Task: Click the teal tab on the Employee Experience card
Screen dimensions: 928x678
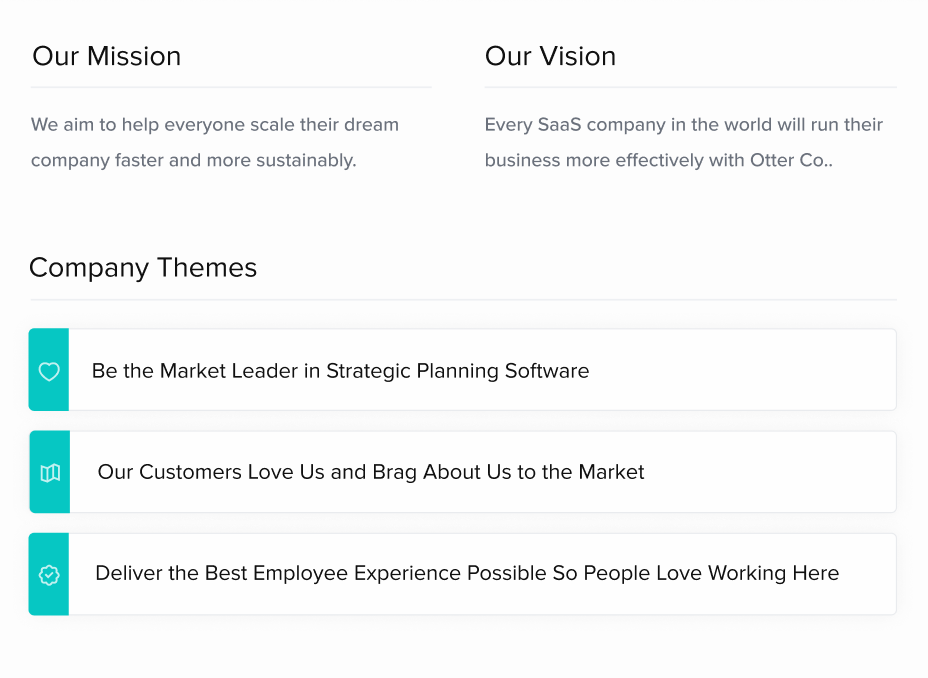Action: 49,574
